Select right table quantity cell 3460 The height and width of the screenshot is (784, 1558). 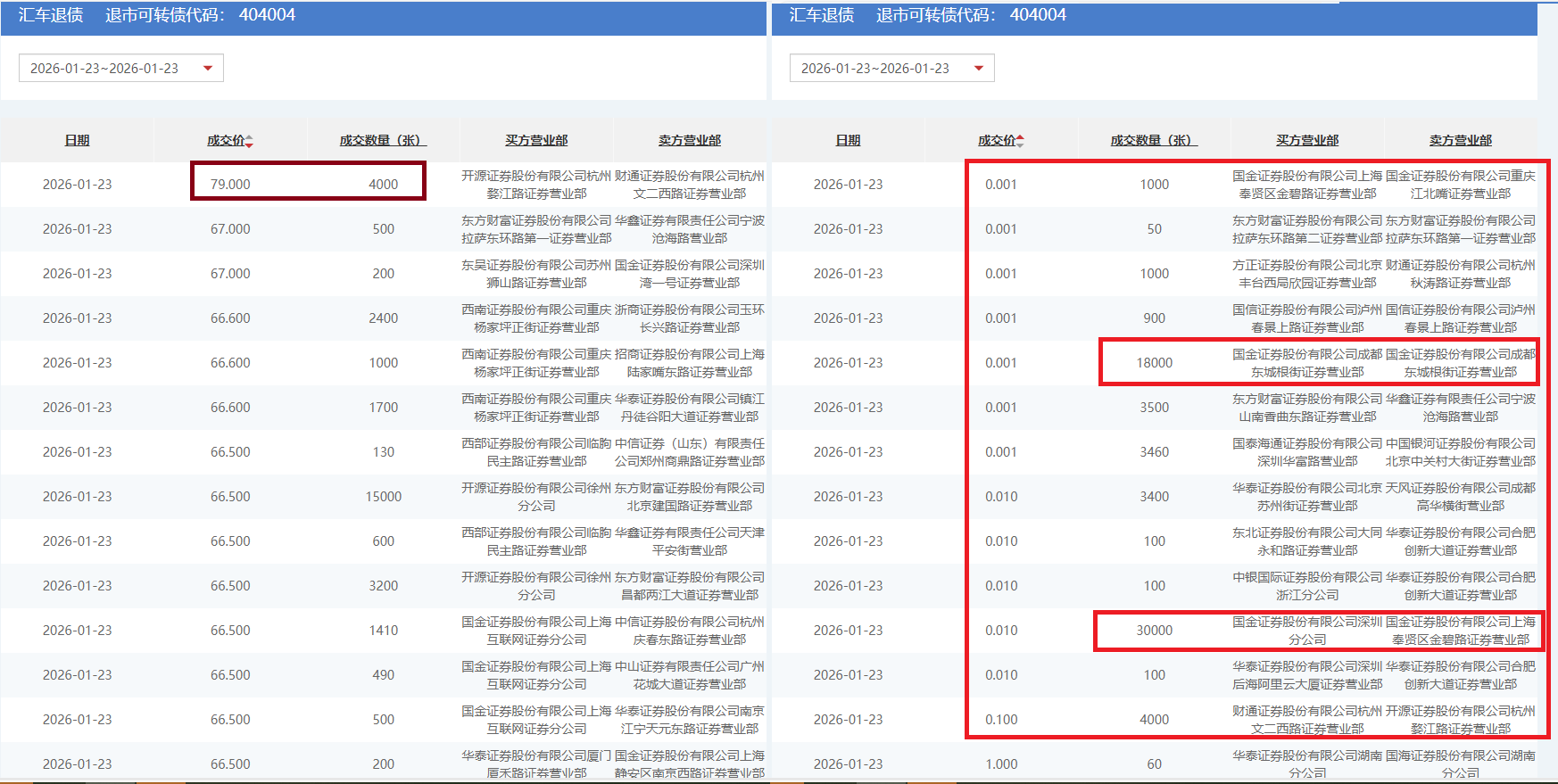1155,452
